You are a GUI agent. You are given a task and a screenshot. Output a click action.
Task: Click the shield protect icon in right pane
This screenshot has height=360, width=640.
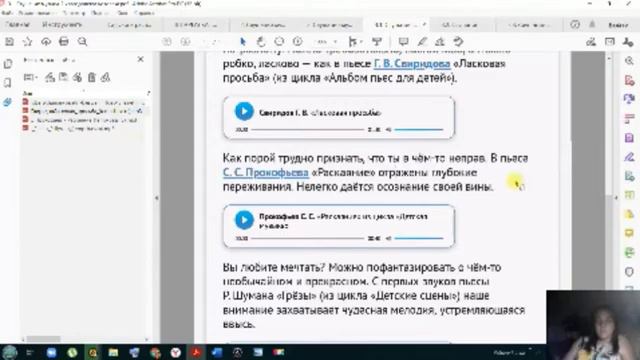629,272
